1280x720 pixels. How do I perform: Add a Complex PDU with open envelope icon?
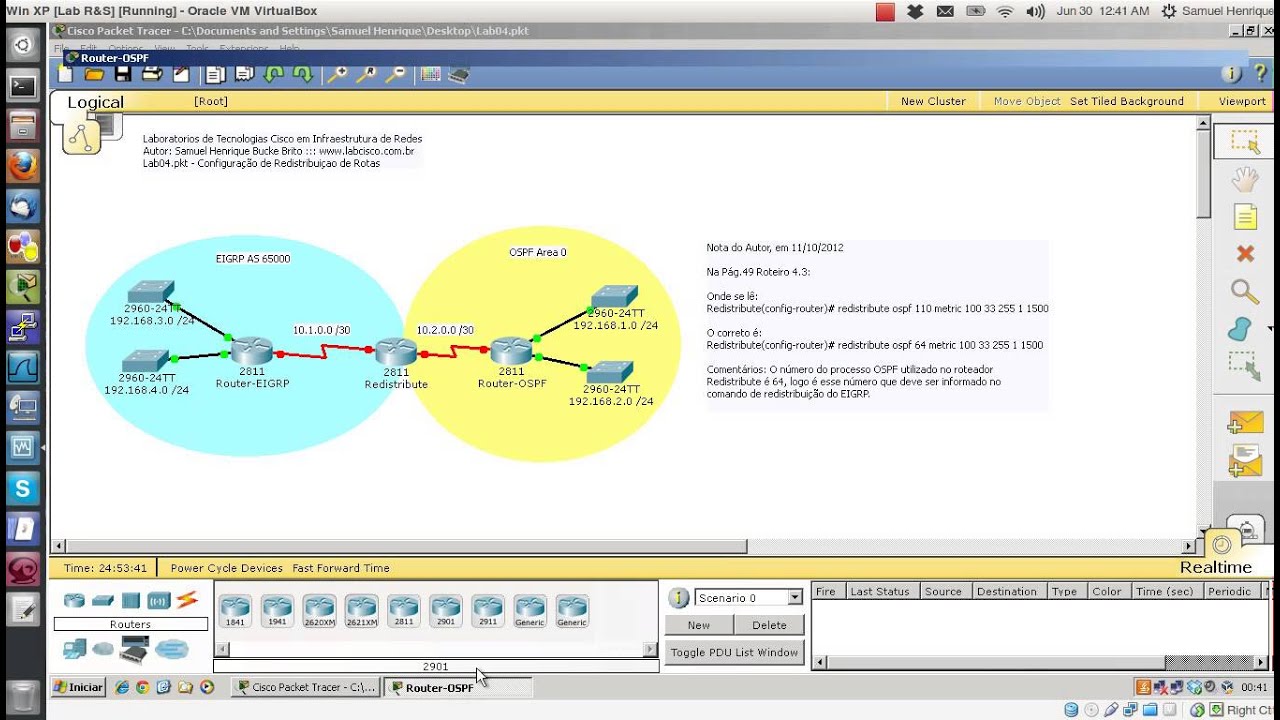tap(1246, 460)
